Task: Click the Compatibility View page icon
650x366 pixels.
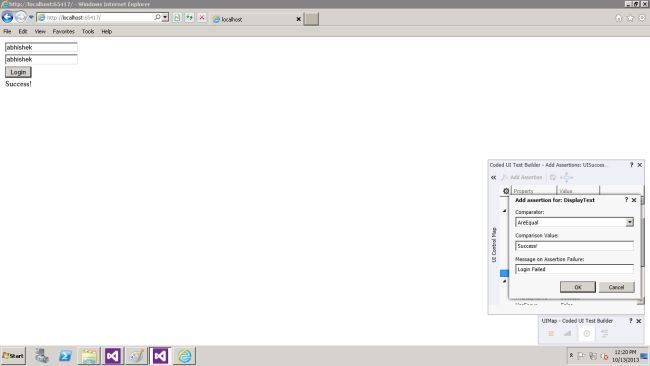Action: (x=177, y=17)
